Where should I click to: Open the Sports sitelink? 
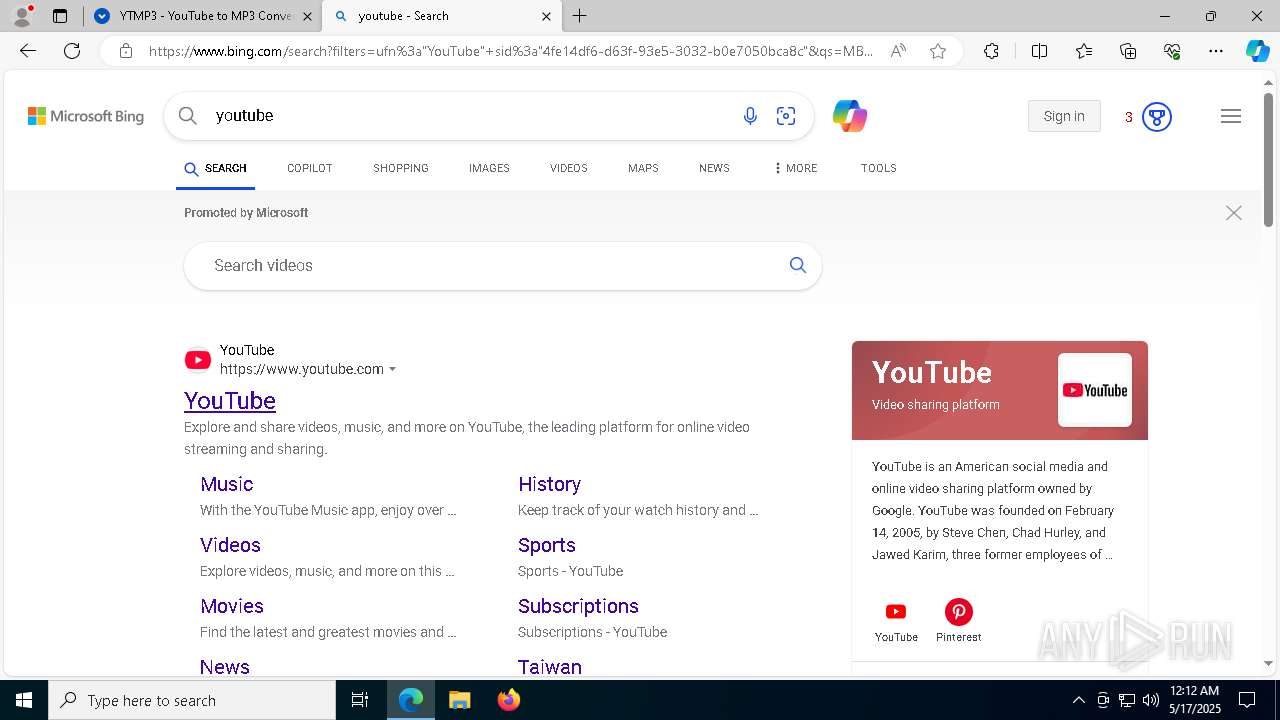(x=547, y=545)
